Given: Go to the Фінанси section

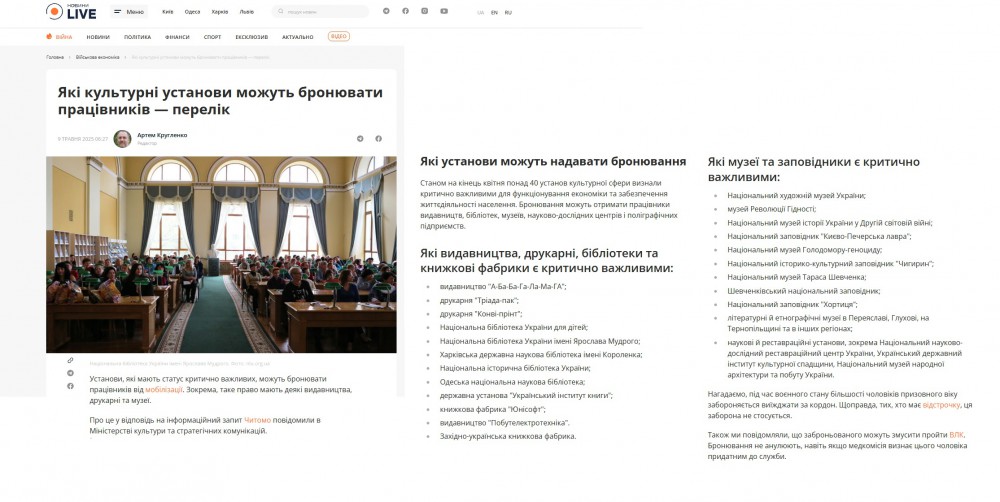Looking at the screenshot, I should [177, 36].
